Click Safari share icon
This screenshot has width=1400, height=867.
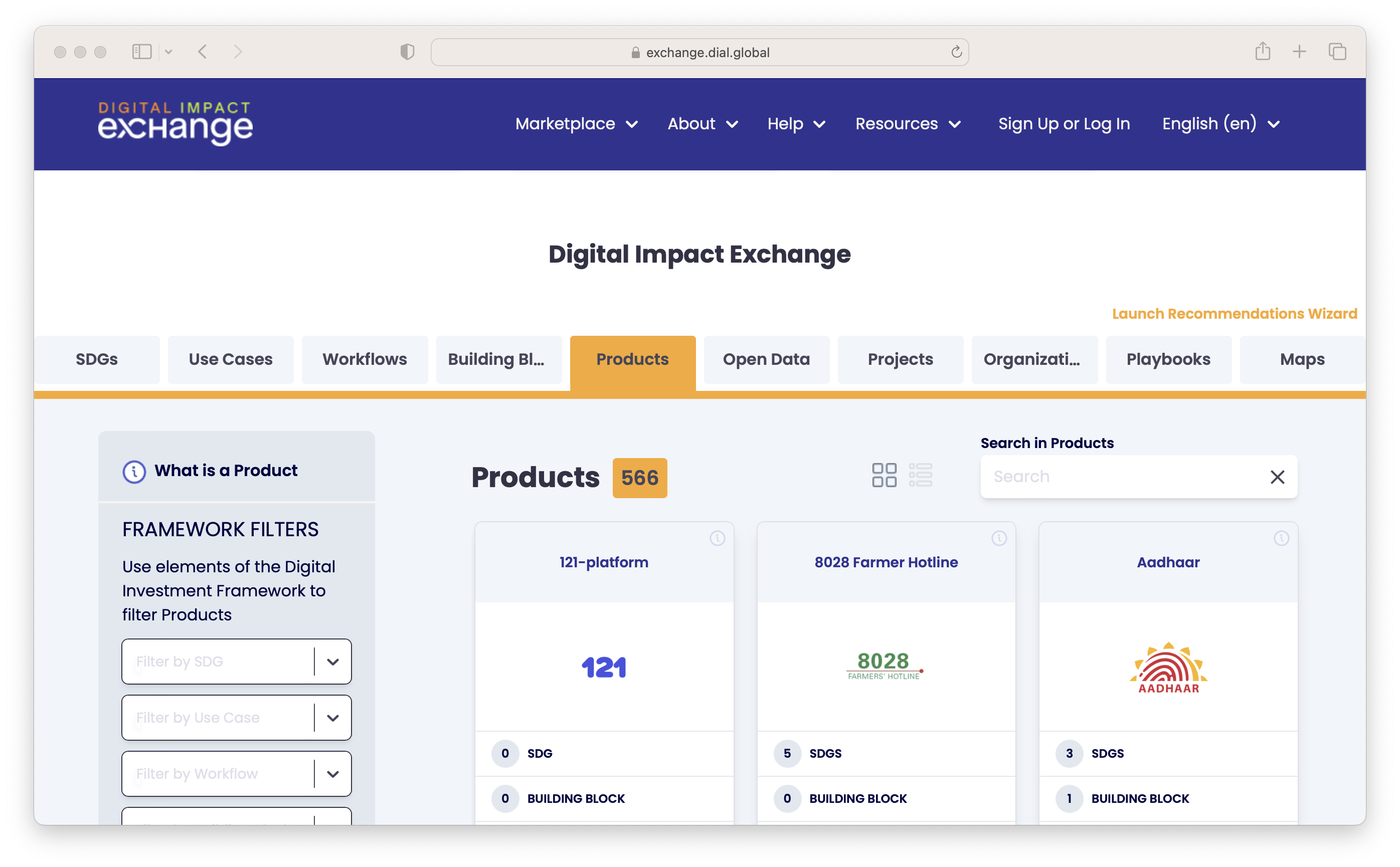(x=1262, y=52)
